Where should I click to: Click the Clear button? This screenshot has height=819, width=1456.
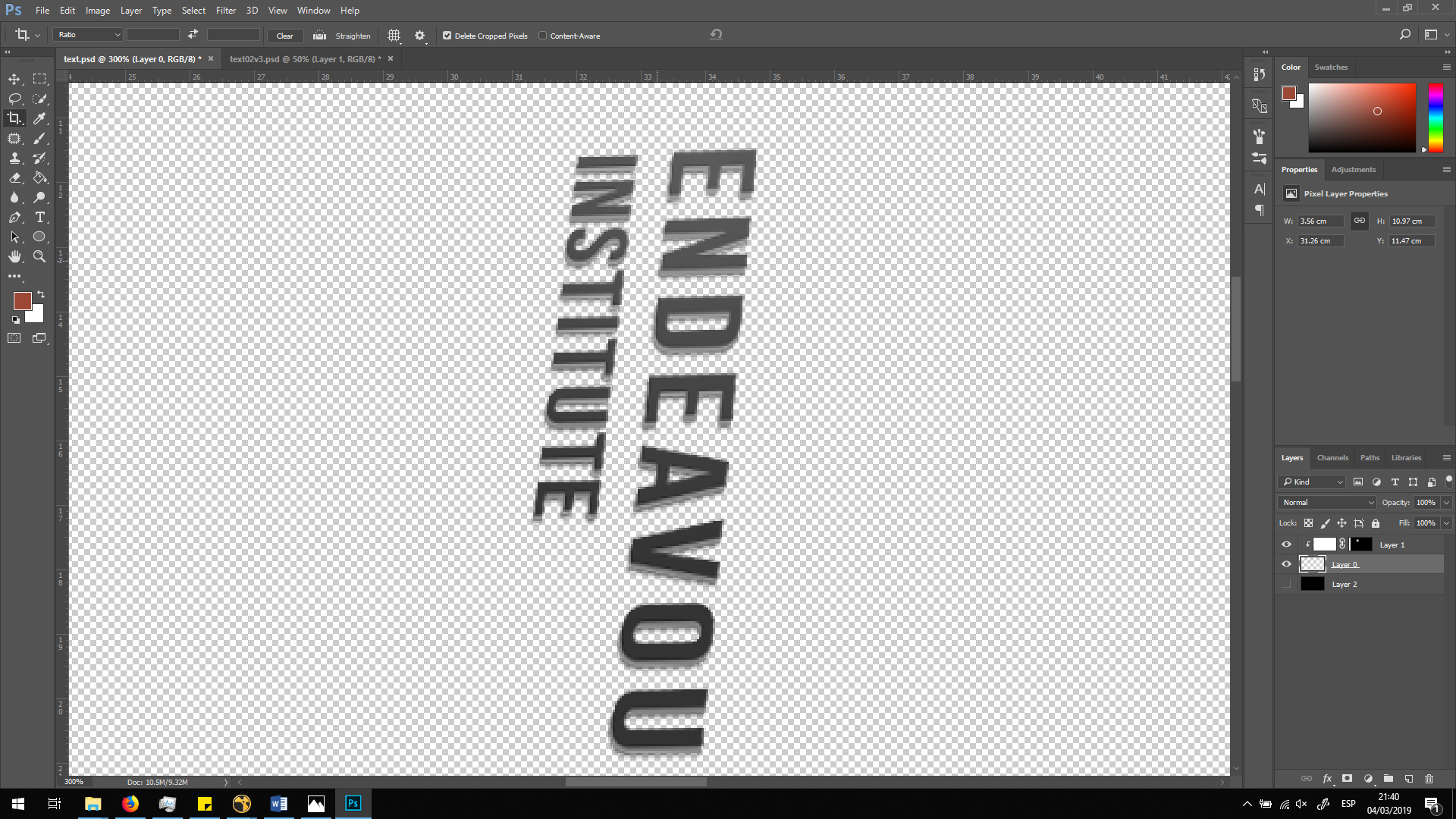284,36
